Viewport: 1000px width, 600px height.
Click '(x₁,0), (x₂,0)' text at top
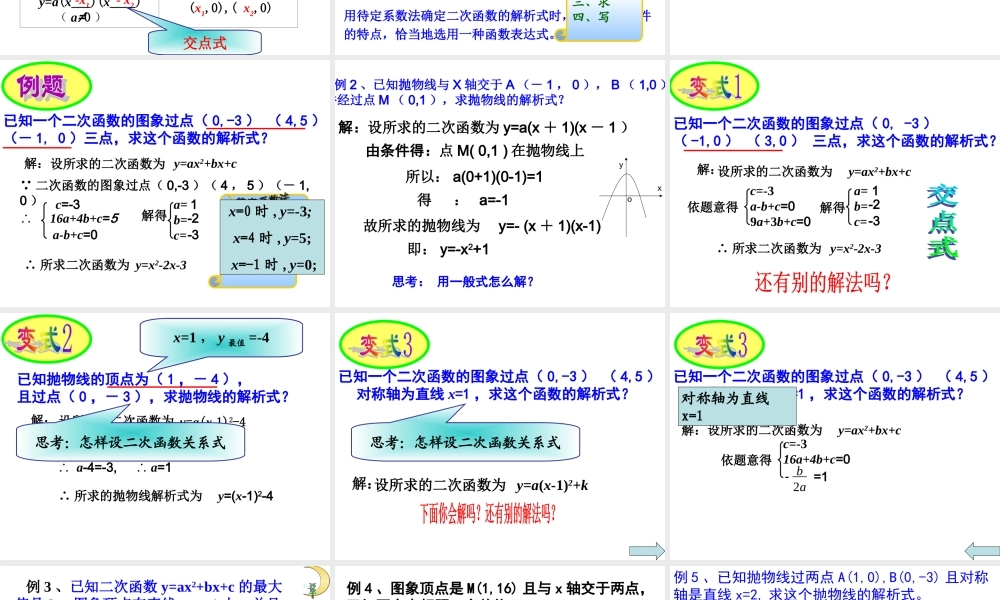tap(231, 8)
